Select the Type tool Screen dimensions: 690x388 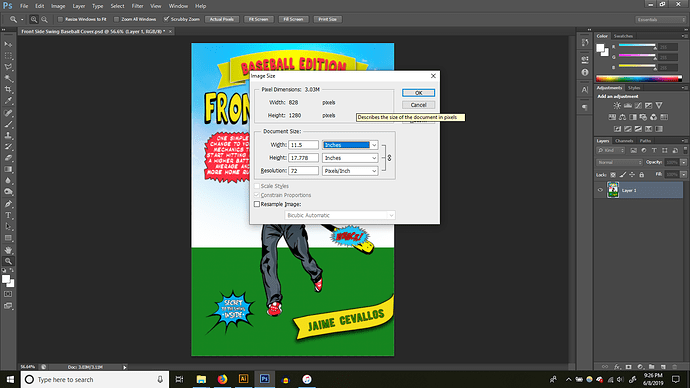pos(8,215)
